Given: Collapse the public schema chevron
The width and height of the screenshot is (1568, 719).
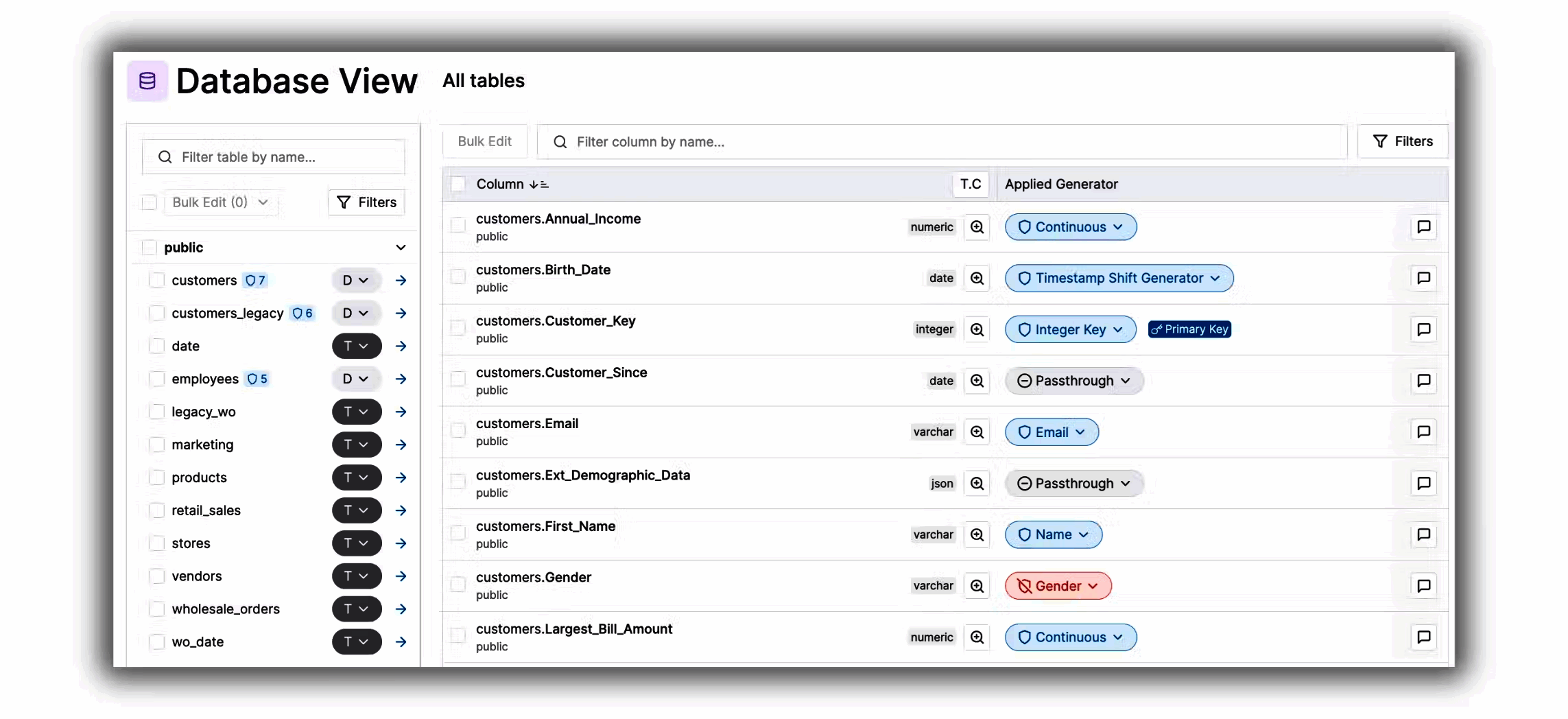Looking at the screenshot, I should [401, 248].
